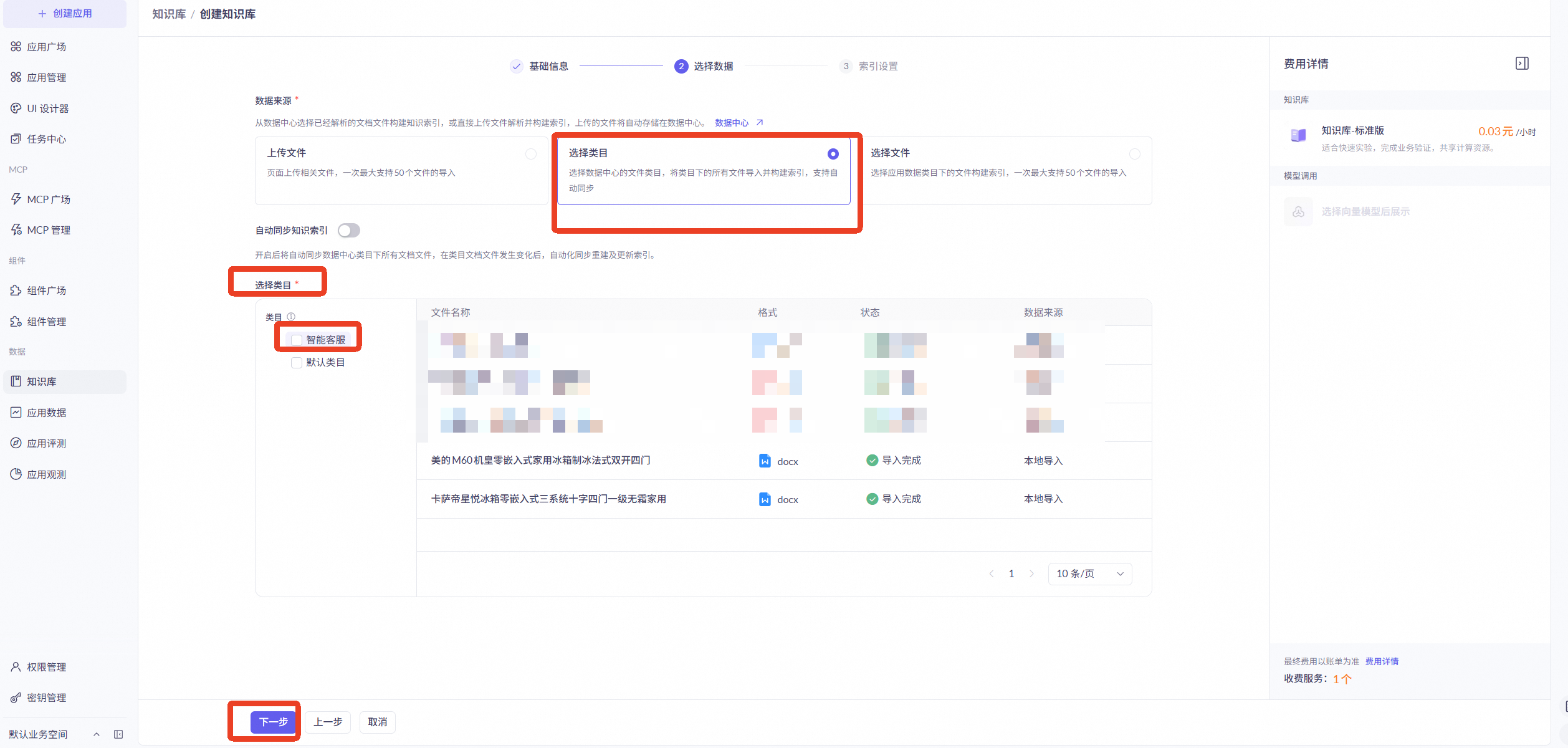Check the 智能客服 category checkbox
Screen dimensions: 1568x748
[297, 340]
